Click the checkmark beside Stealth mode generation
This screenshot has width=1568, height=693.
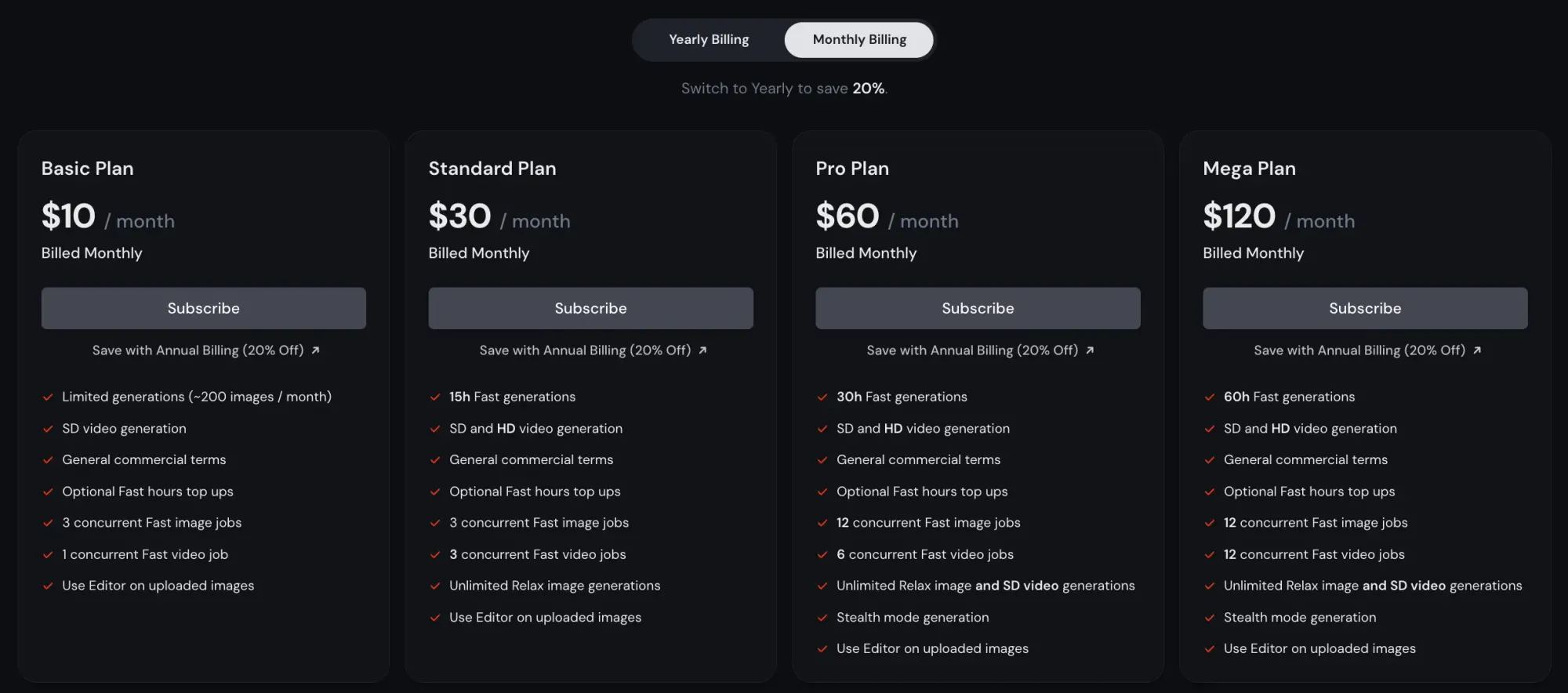coord(822,617)
